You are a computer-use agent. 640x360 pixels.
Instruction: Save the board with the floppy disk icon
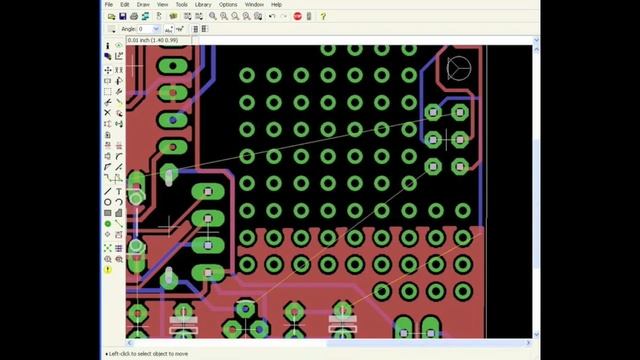[123, 16]
